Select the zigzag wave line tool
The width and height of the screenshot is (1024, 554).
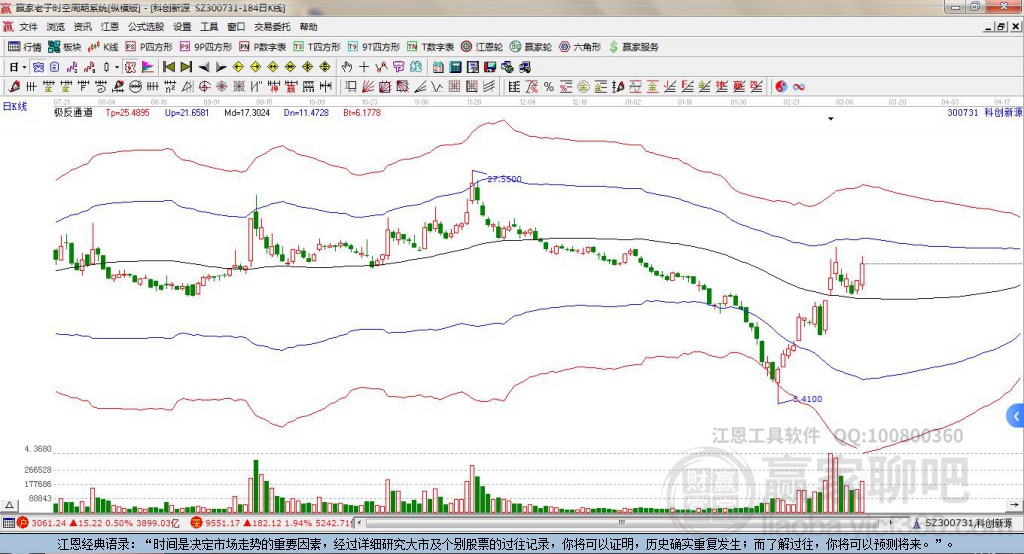click(x=436, y=86)
